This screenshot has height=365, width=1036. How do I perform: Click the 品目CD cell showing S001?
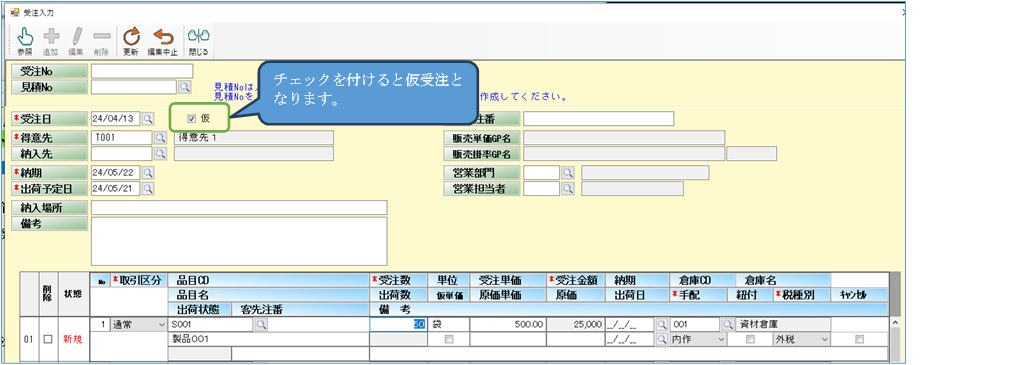tap(211, 325)
